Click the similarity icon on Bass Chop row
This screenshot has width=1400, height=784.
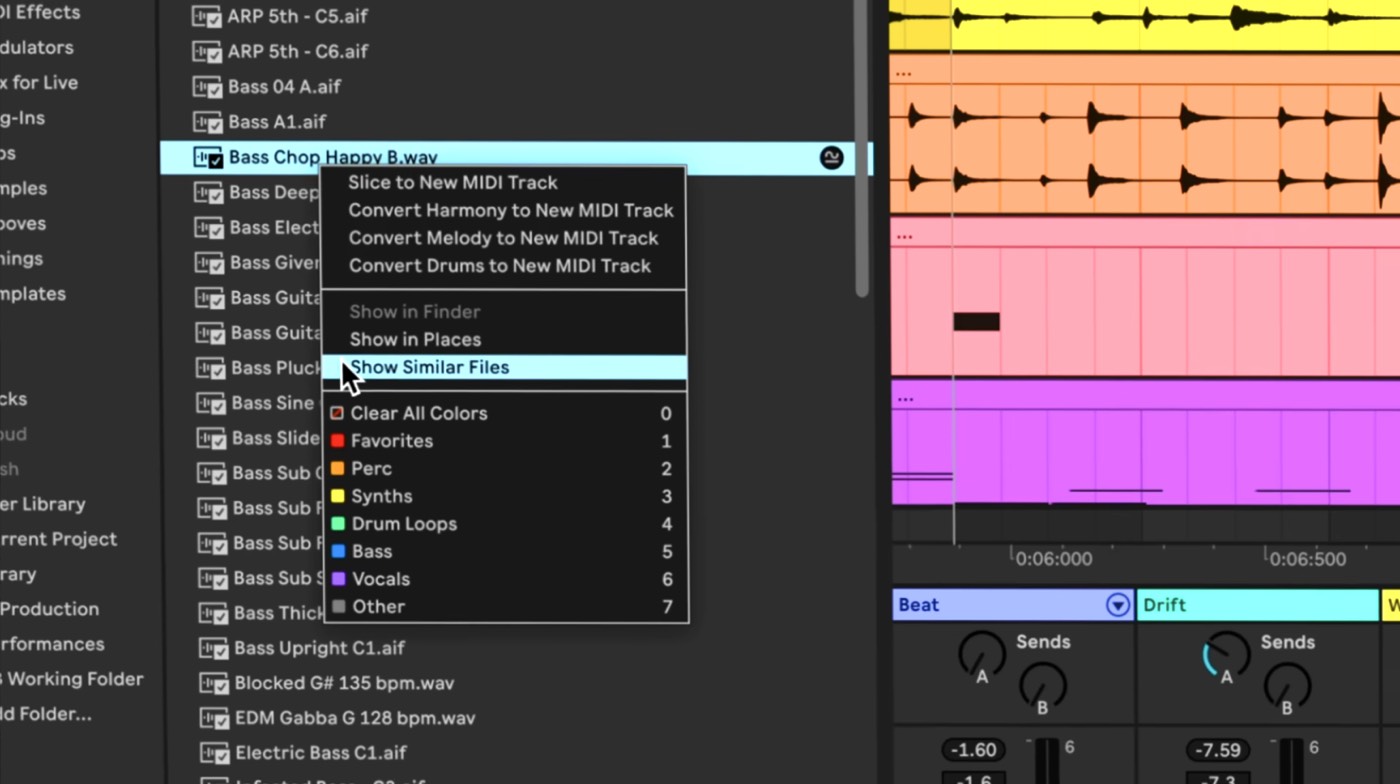click(x=831, y=157)
